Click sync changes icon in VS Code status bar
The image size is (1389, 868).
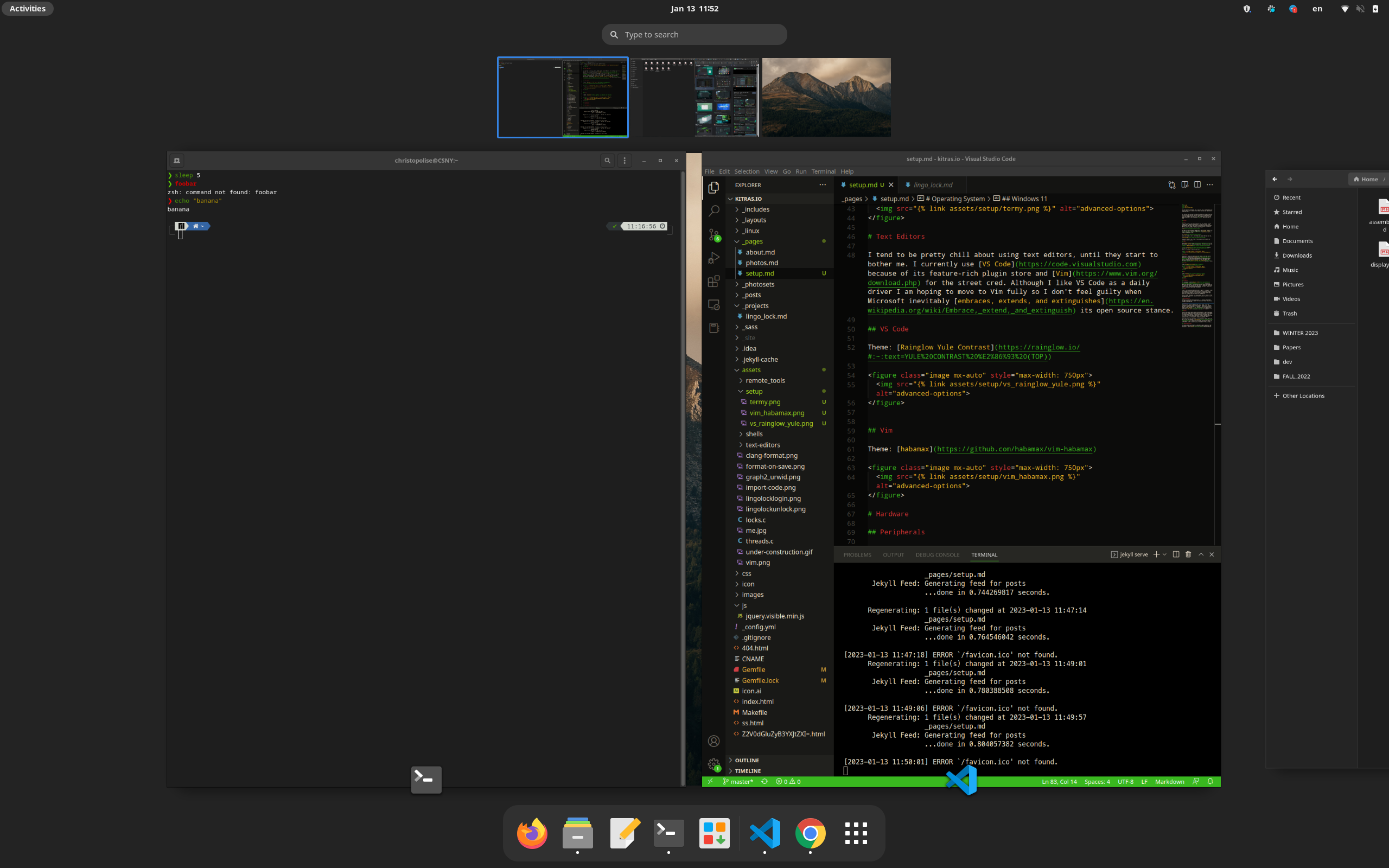tap(764, 781)
